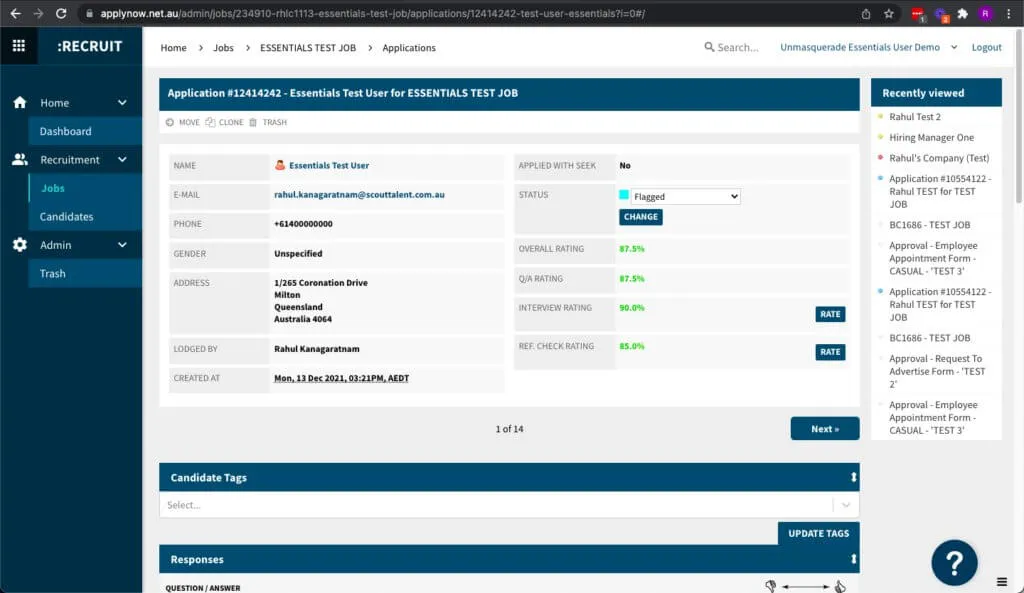Click the red extension icon in toolbar

click(918, 14)
